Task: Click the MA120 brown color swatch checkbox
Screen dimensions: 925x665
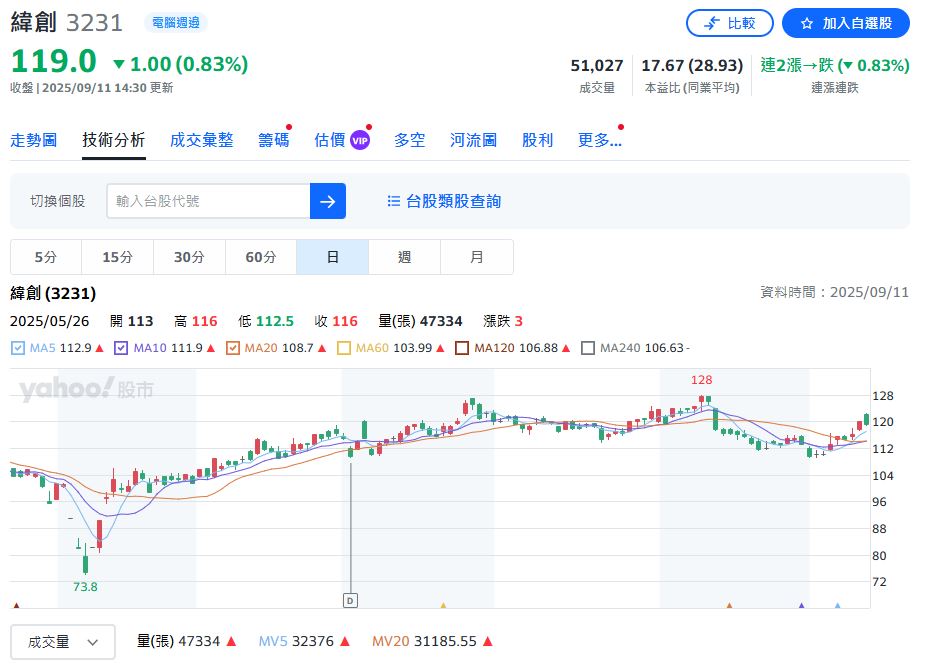Action: tap(462, 348)
